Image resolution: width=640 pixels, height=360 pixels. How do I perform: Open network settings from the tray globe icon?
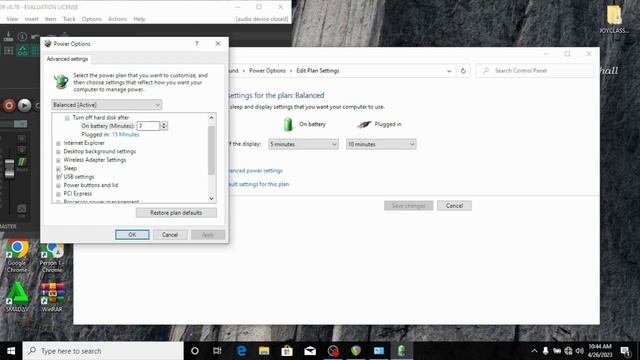(568, 351)
